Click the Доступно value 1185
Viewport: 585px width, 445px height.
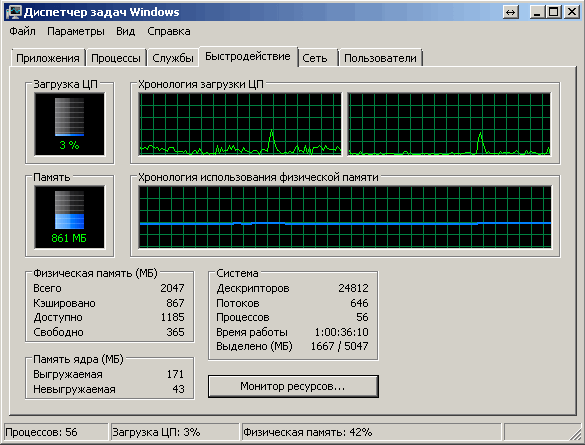[x=172, y=317]
